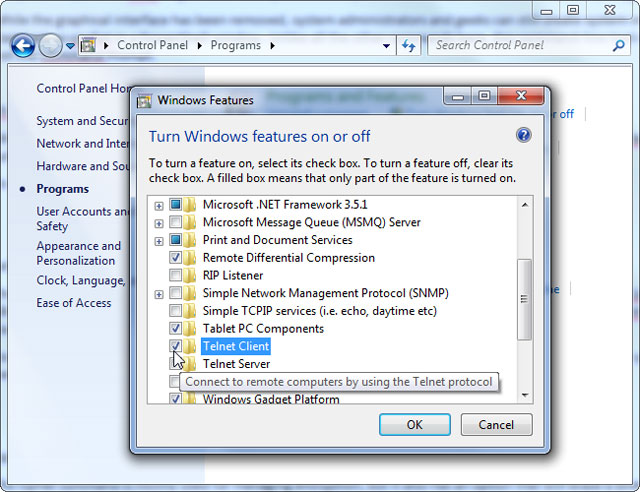
Task: Click folder icon of RIP Listener
Action: click(189, 275)
